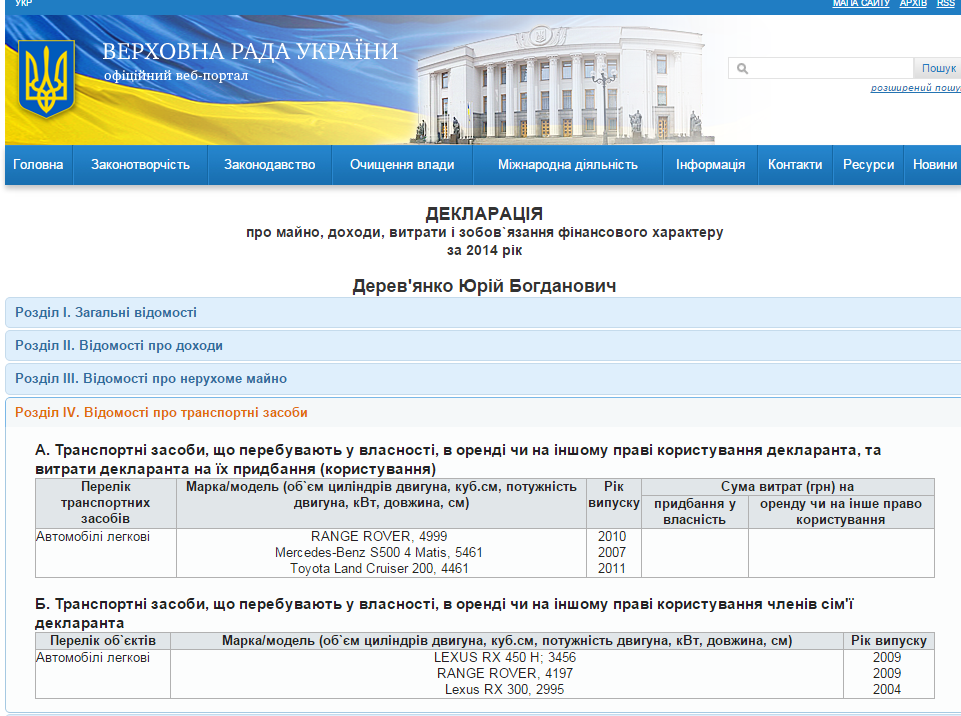Screen dimensions: 961x716
Task: Collapse Розділ IV. Відомості про транспортні засоби
Action: coord(161,412)
